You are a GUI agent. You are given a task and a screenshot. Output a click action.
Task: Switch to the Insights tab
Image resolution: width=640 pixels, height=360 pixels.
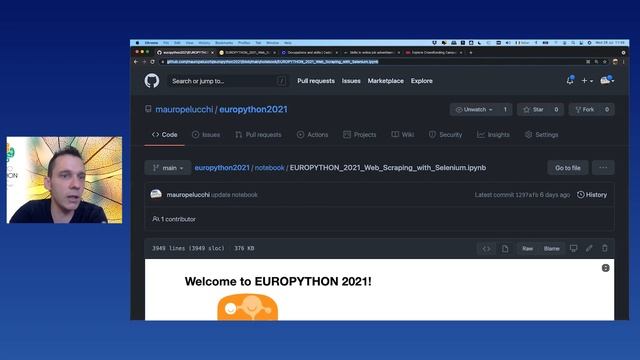click(493, 135)
